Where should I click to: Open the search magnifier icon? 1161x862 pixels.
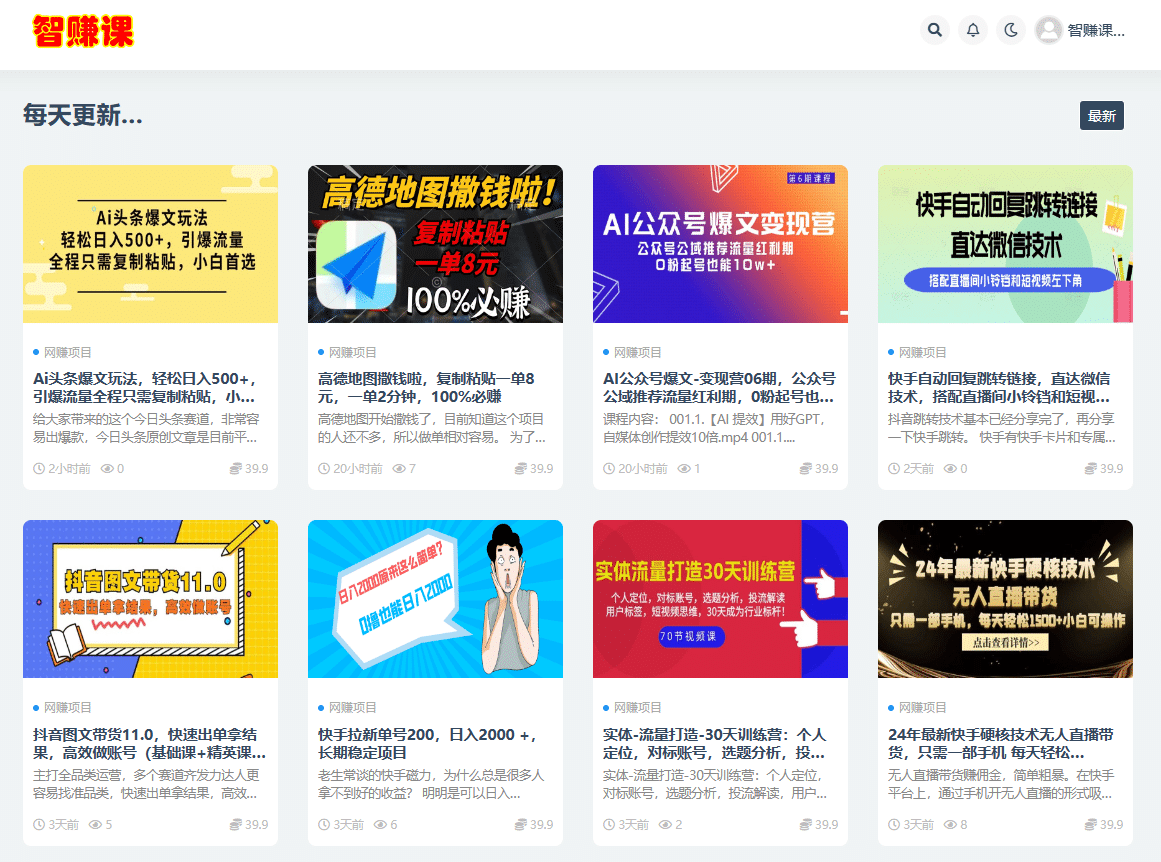coord(934,30)
